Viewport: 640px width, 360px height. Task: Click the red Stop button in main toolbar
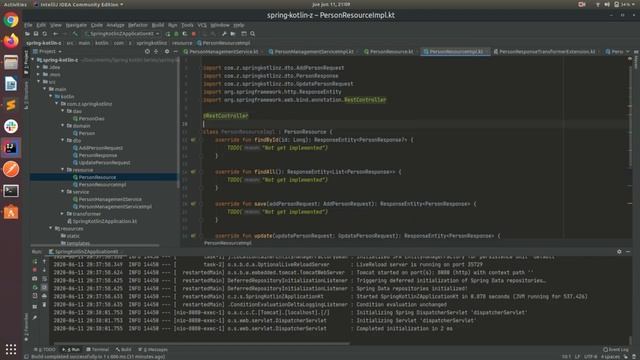194,34
